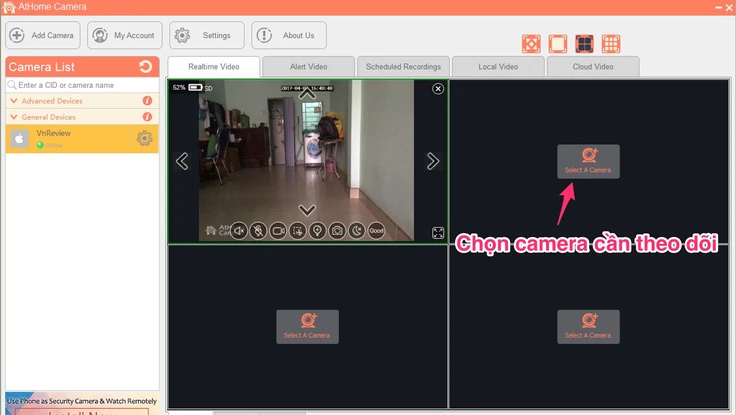Toggle night vision mode

pos(357,231)
